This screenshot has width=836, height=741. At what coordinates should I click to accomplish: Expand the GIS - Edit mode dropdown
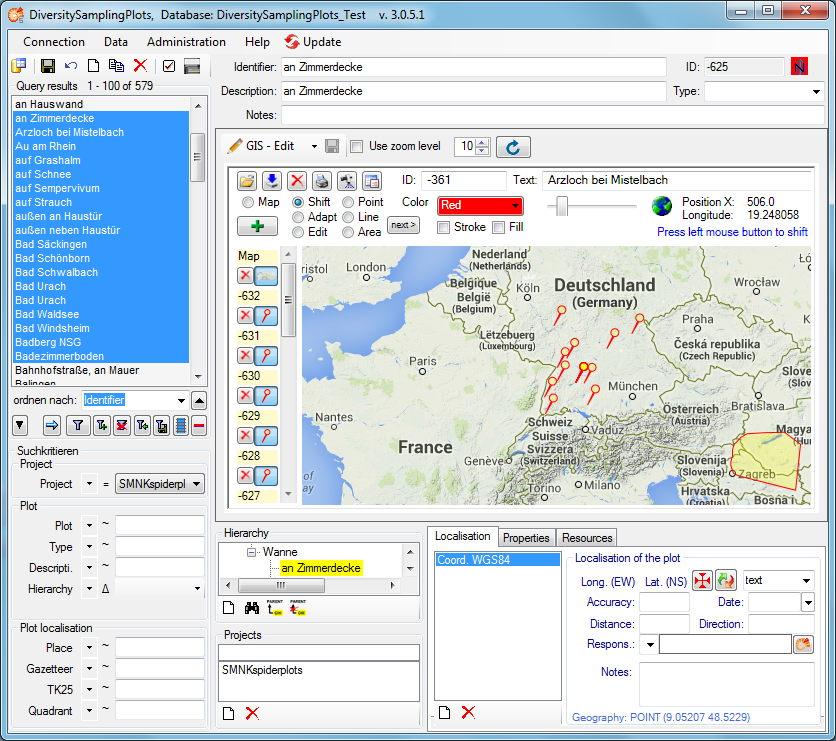point(314,147)
